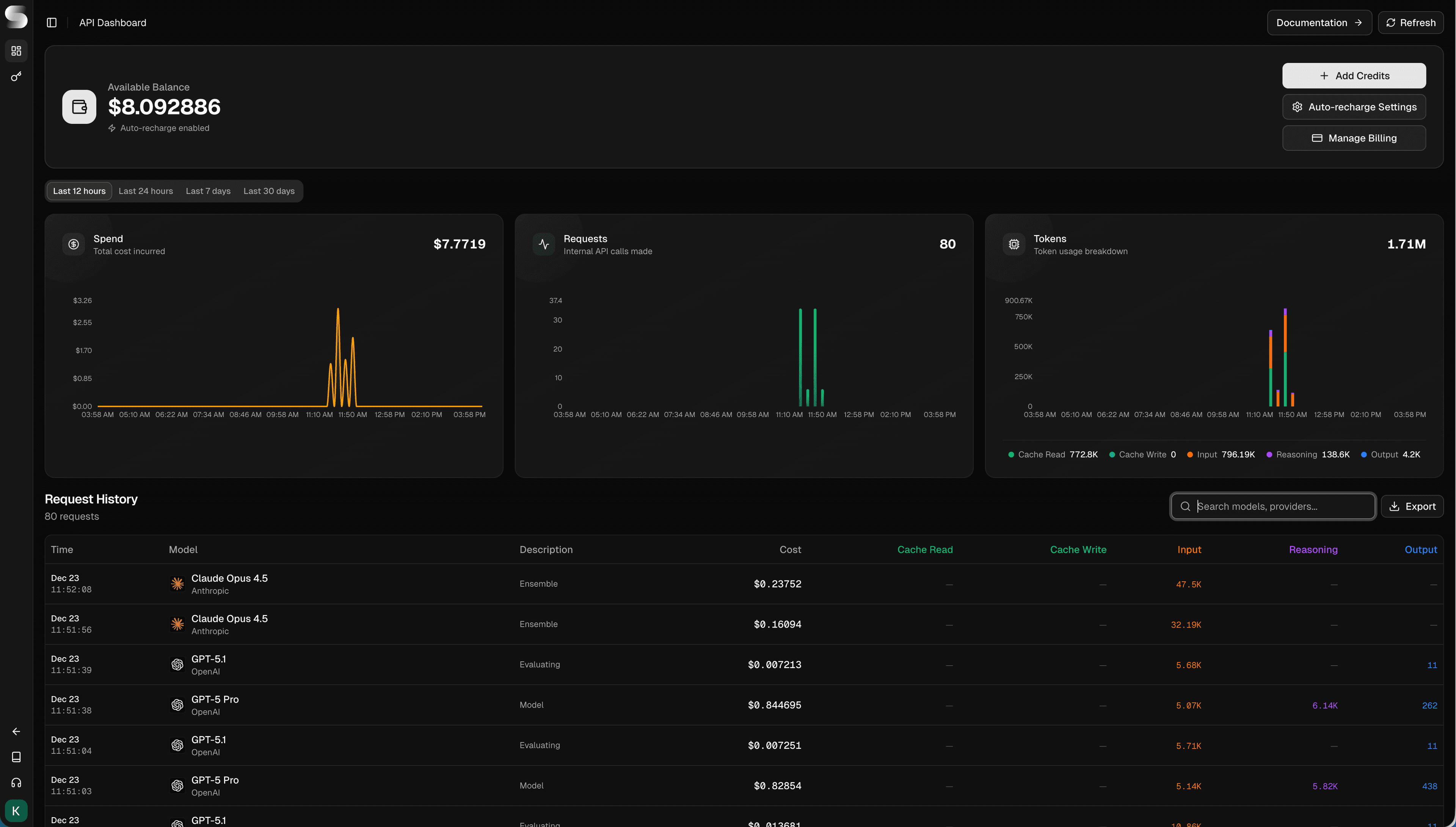Image resolution: width=1456 pixels, height=827 pixels.
Task: Open the dashboard grid icon in sidebar
Action: tap(16, 51)
